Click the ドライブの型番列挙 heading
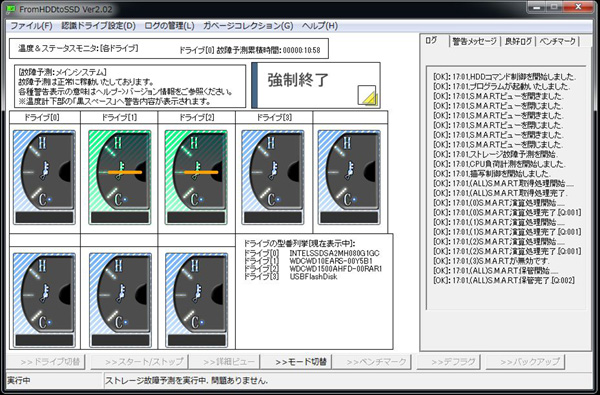 [x=299, y=243]
